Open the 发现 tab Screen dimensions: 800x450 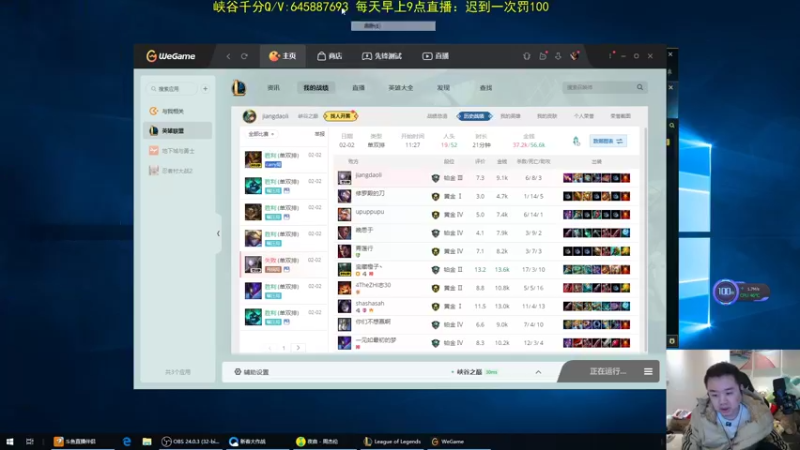point(443,88)
